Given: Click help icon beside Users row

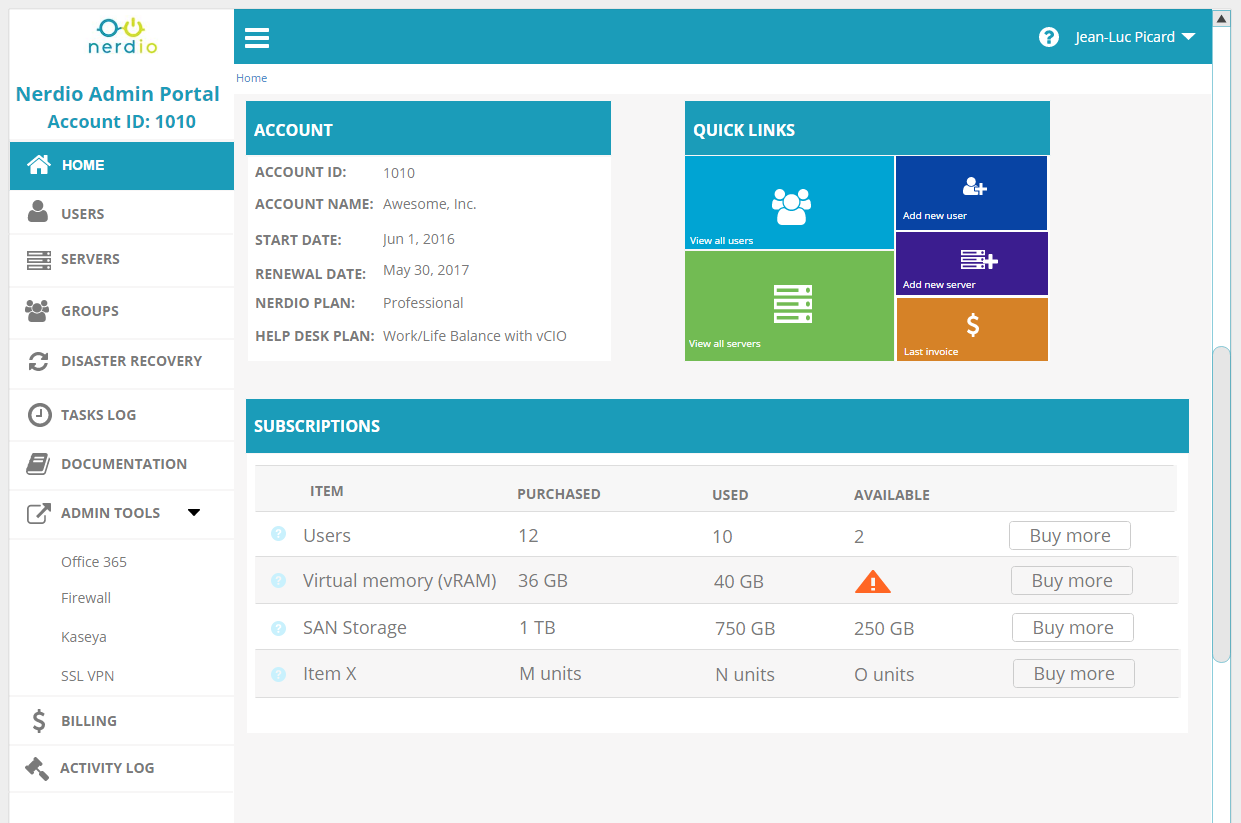Looking at the screenshot, I should 279,535.
